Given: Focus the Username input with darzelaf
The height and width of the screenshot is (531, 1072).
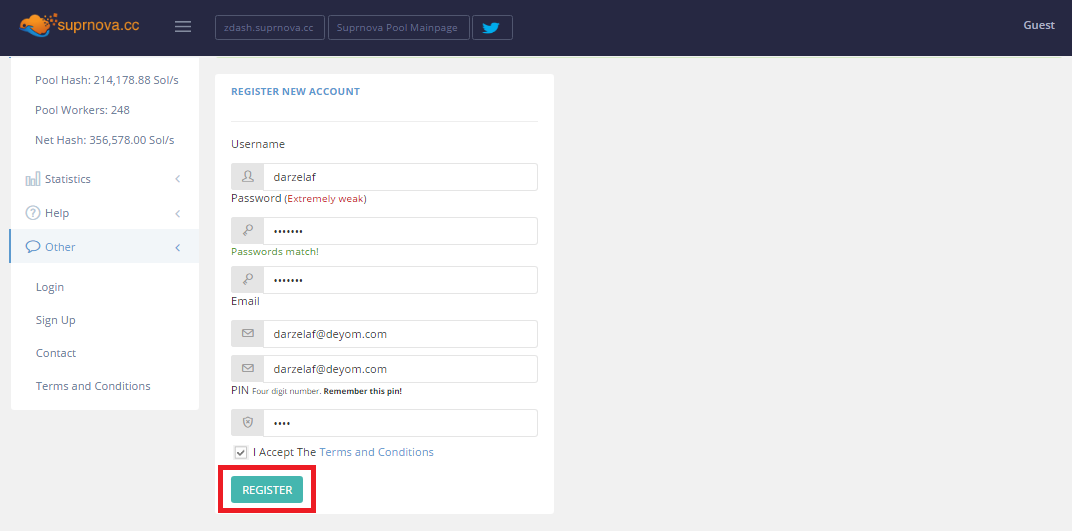Looking at the screenshot, I should [400, 177].
